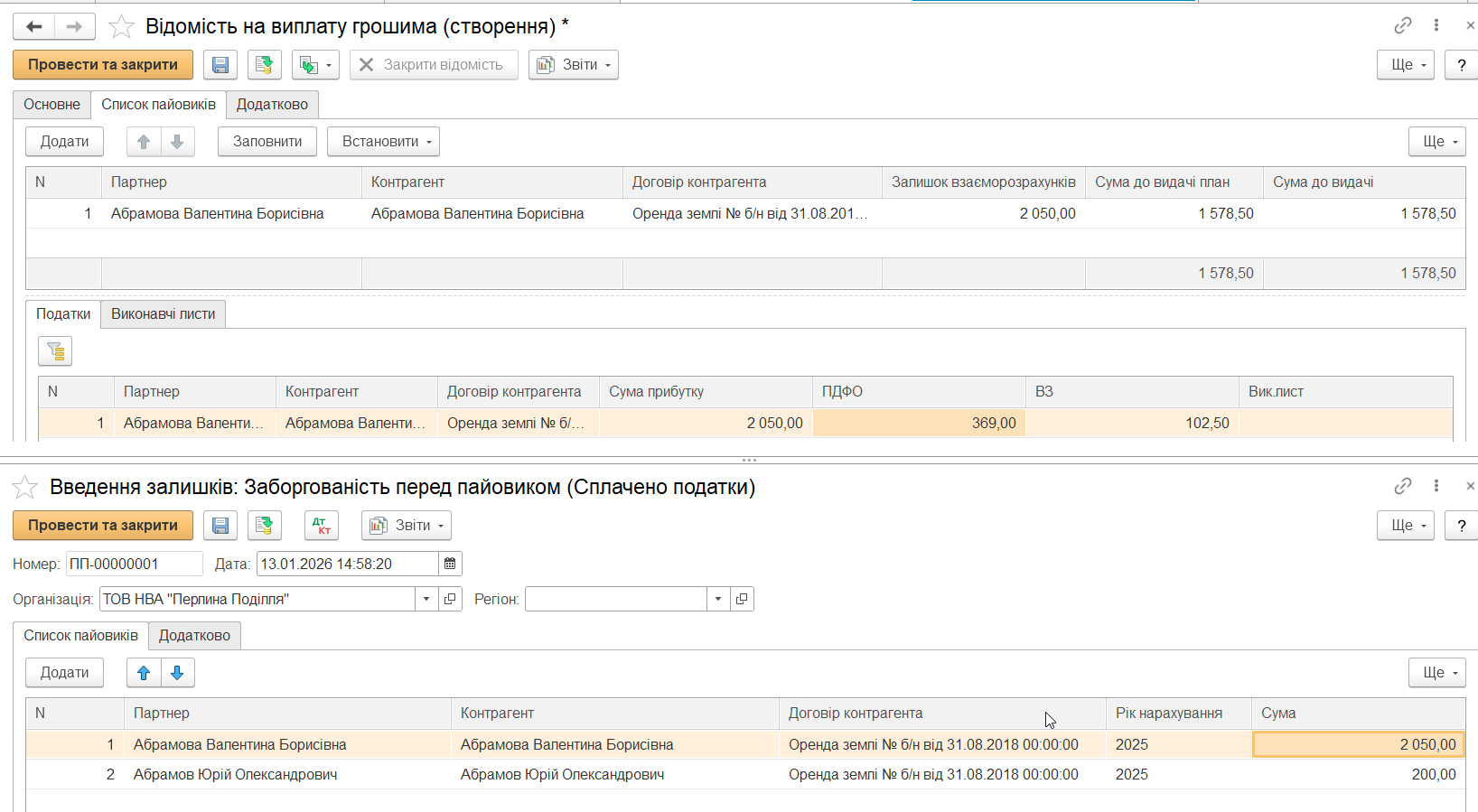Open the three-dot menu of the Відомість form
The image size is (1478, 812).
click(x=1436, y=25)
